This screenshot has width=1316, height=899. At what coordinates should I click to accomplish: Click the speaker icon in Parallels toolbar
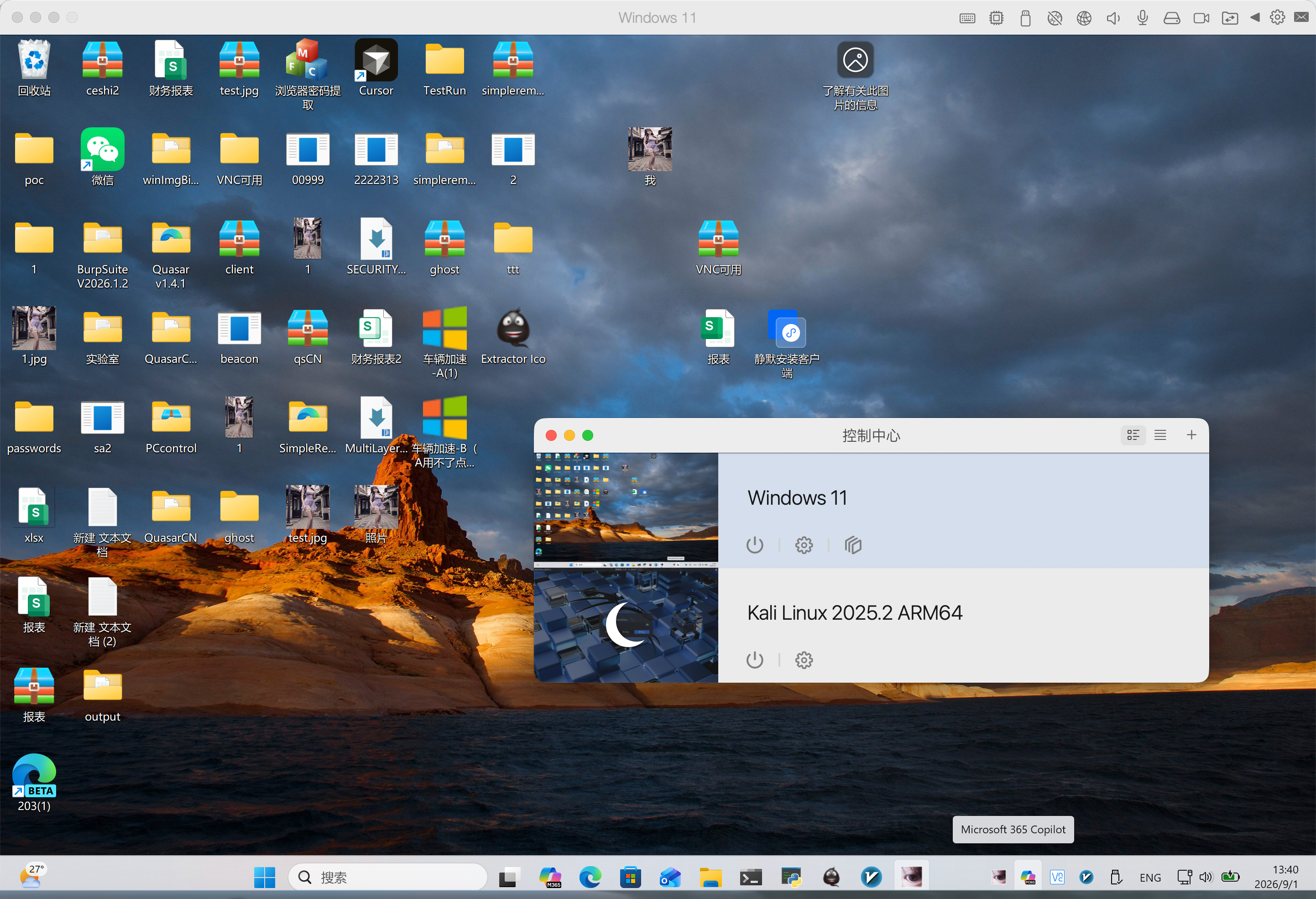point(1112,18)
